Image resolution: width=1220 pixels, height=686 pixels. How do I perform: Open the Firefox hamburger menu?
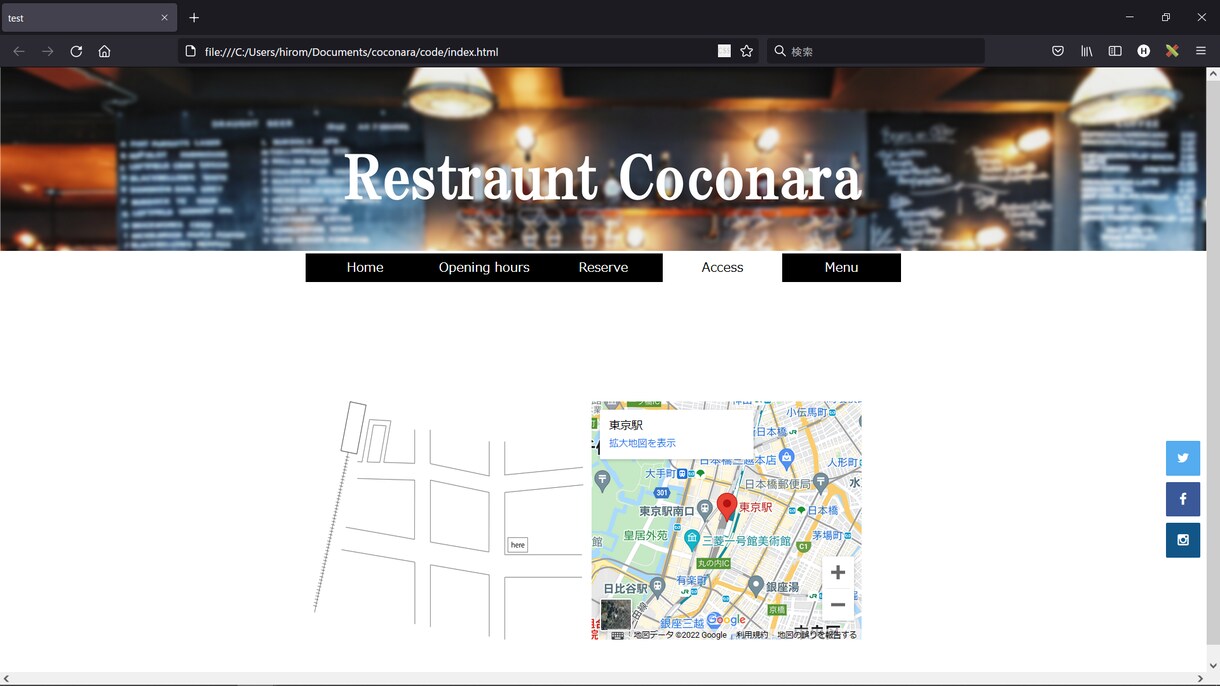click(x=1201, y=51)
